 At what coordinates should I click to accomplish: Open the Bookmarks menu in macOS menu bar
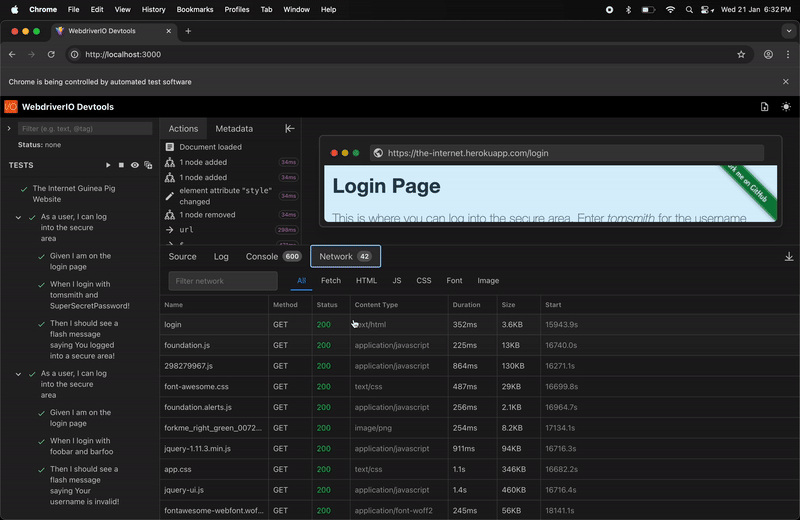pos(194,9)
